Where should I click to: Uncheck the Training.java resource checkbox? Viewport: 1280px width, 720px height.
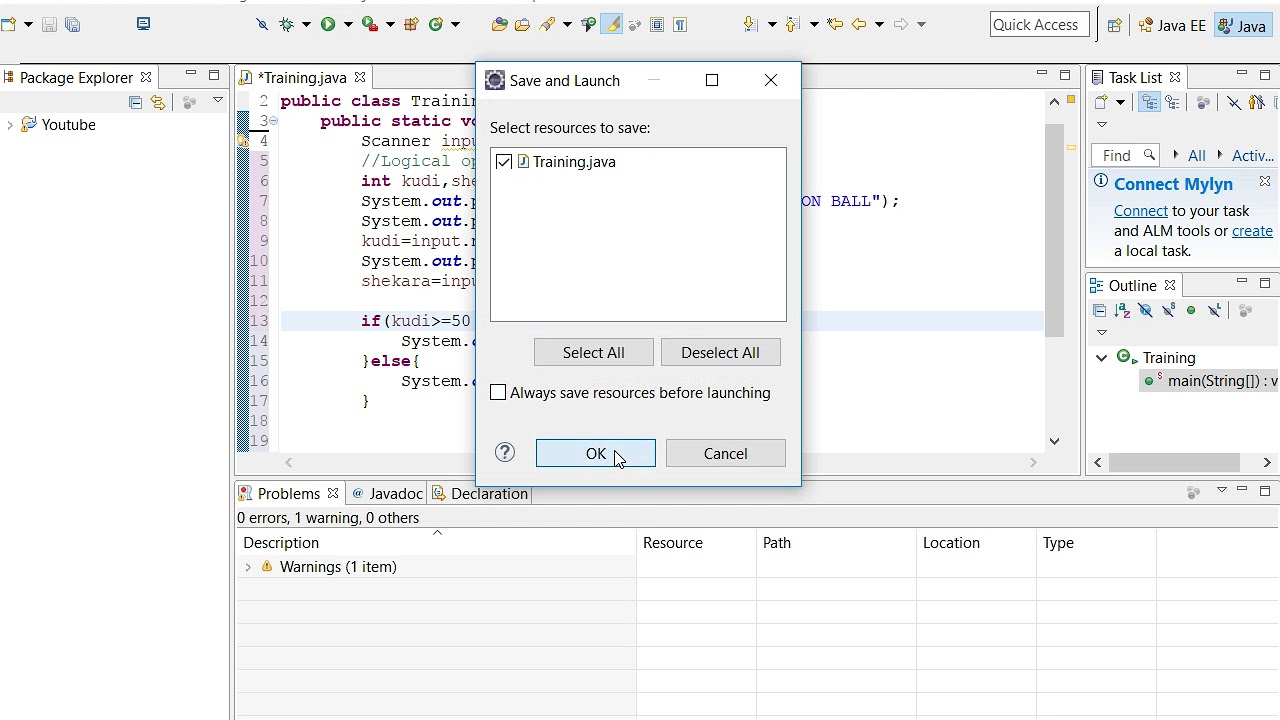tap(504, 162)
